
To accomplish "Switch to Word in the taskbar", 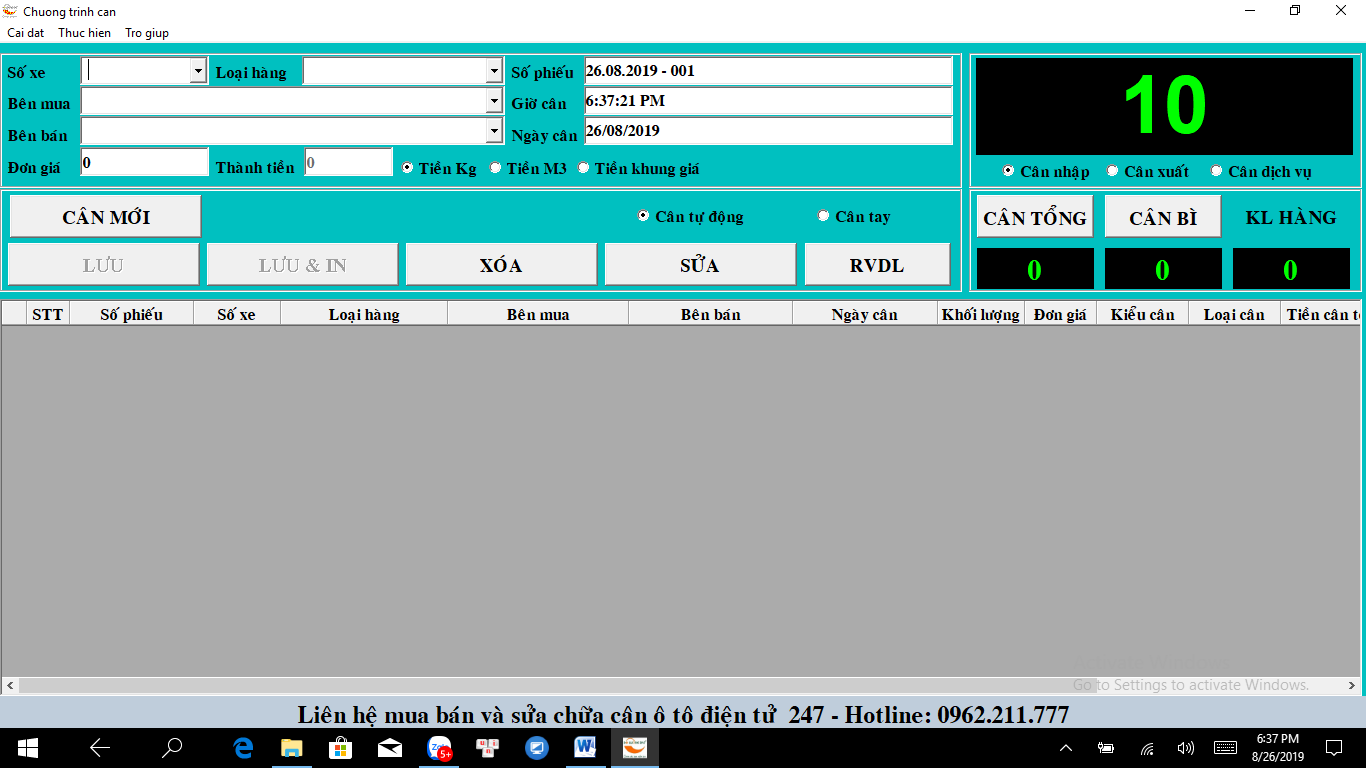I will coord(585,748).
